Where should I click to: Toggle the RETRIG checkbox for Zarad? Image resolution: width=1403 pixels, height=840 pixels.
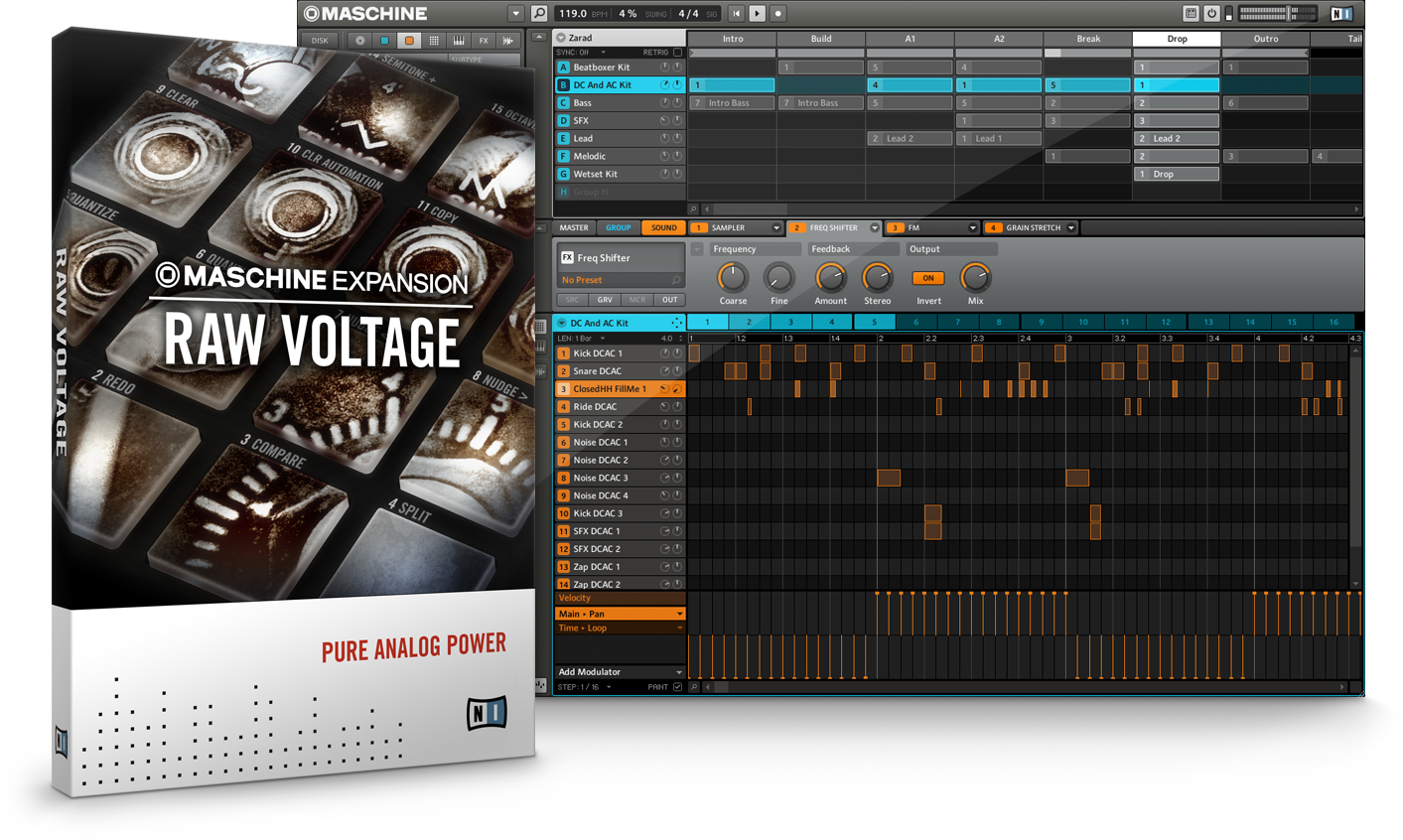pyautogui.click(x=677, y=51)
